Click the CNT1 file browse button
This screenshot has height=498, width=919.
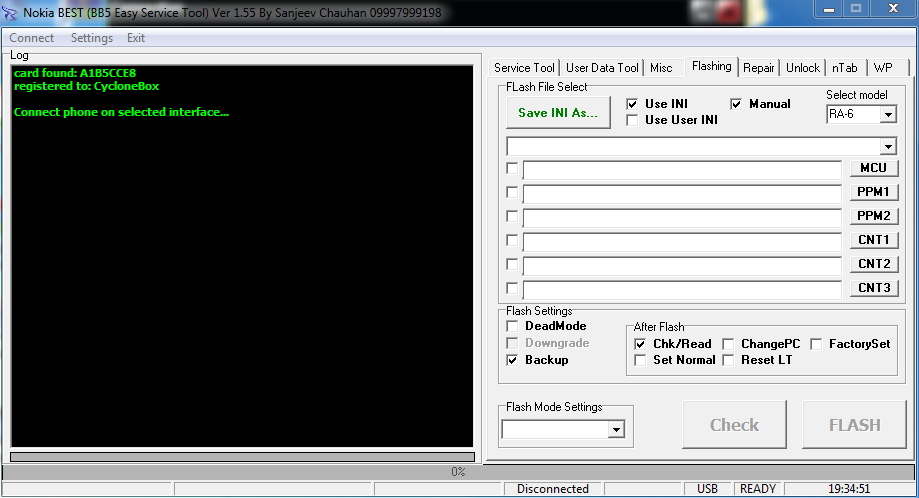pos(874,240)
